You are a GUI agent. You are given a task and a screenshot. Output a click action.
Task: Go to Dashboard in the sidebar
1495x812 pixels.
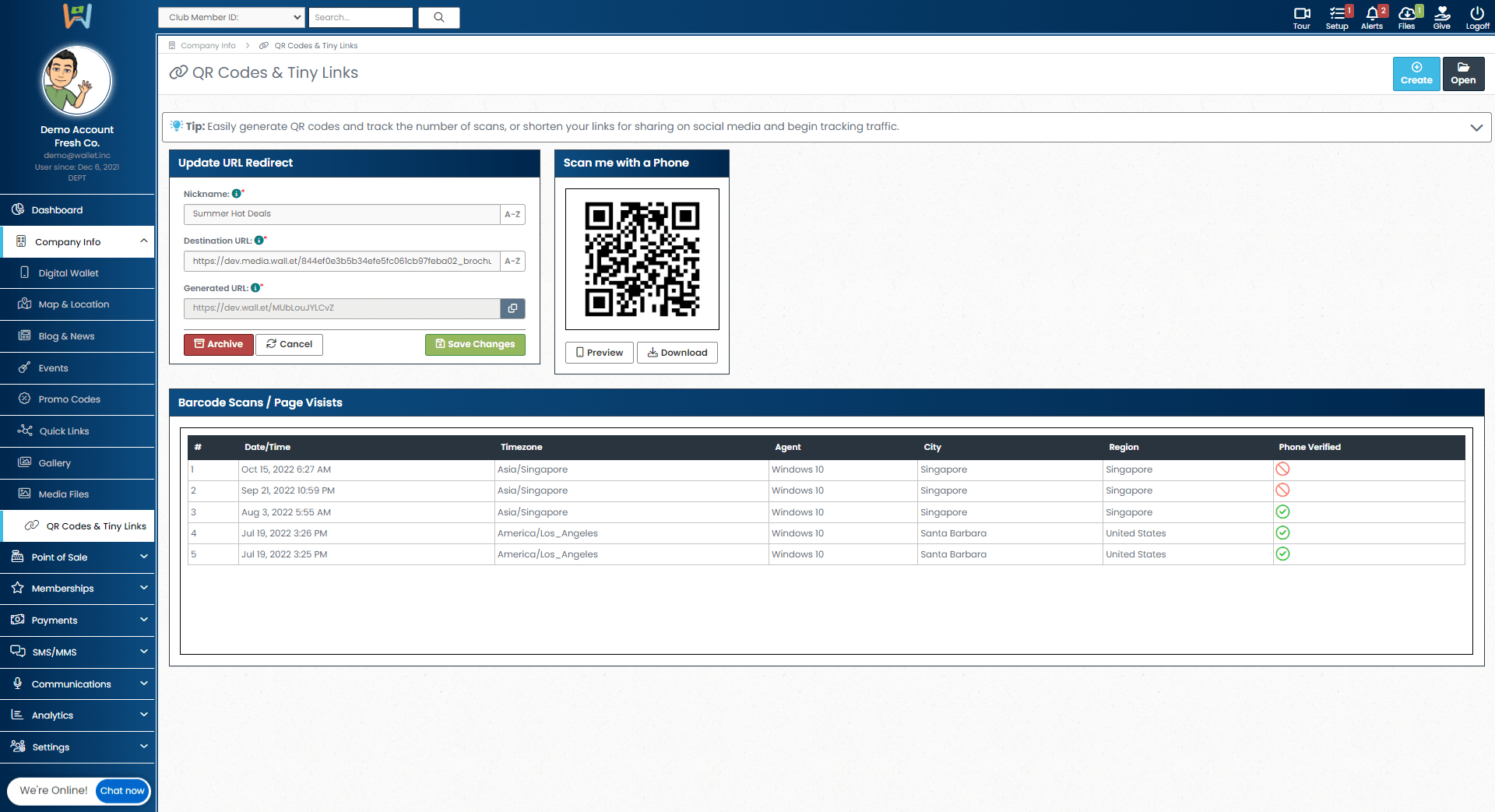[57, 210]
